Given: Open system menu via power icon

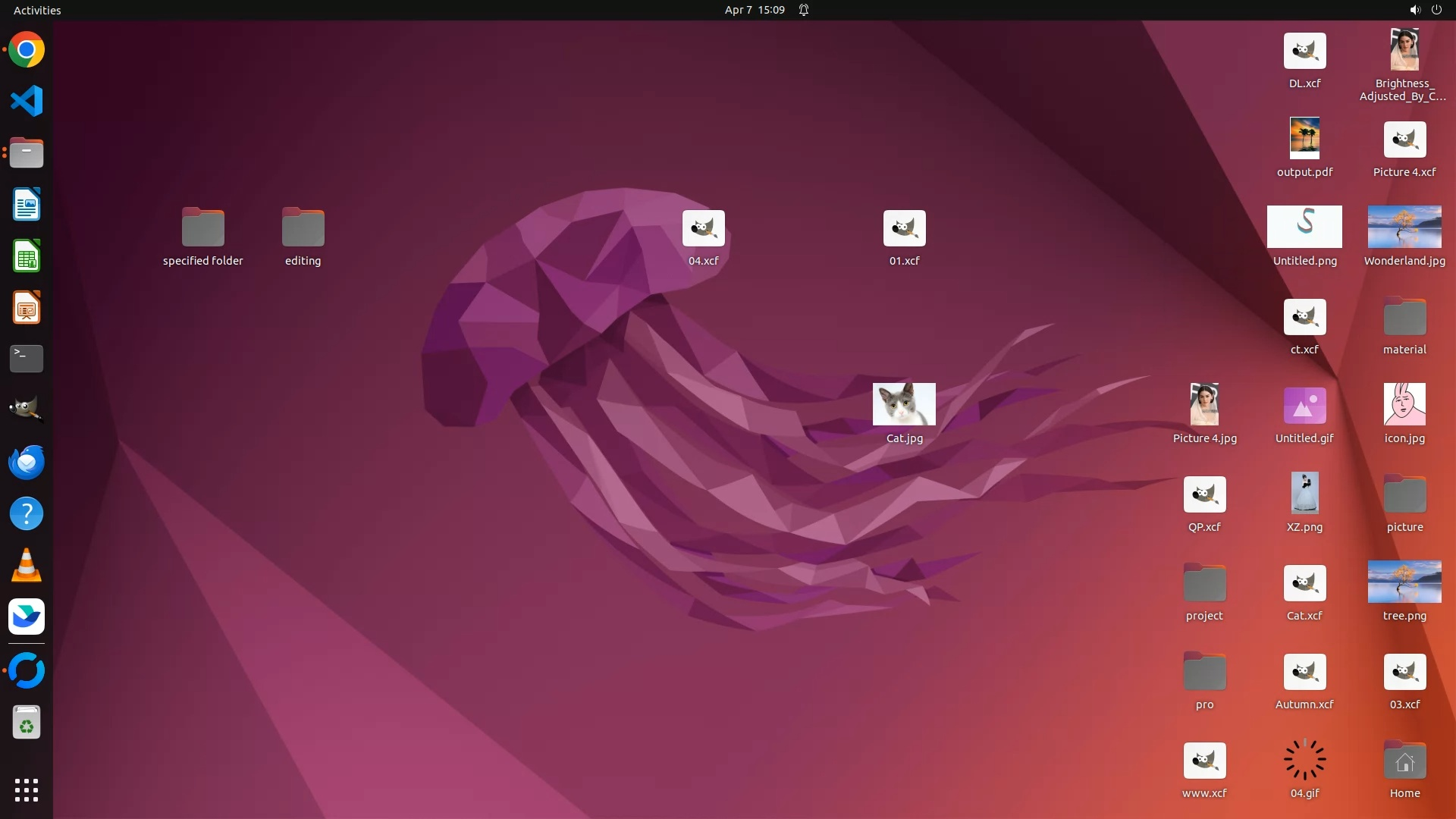Looking at the screenshot, I should [x=1436, y=10].
